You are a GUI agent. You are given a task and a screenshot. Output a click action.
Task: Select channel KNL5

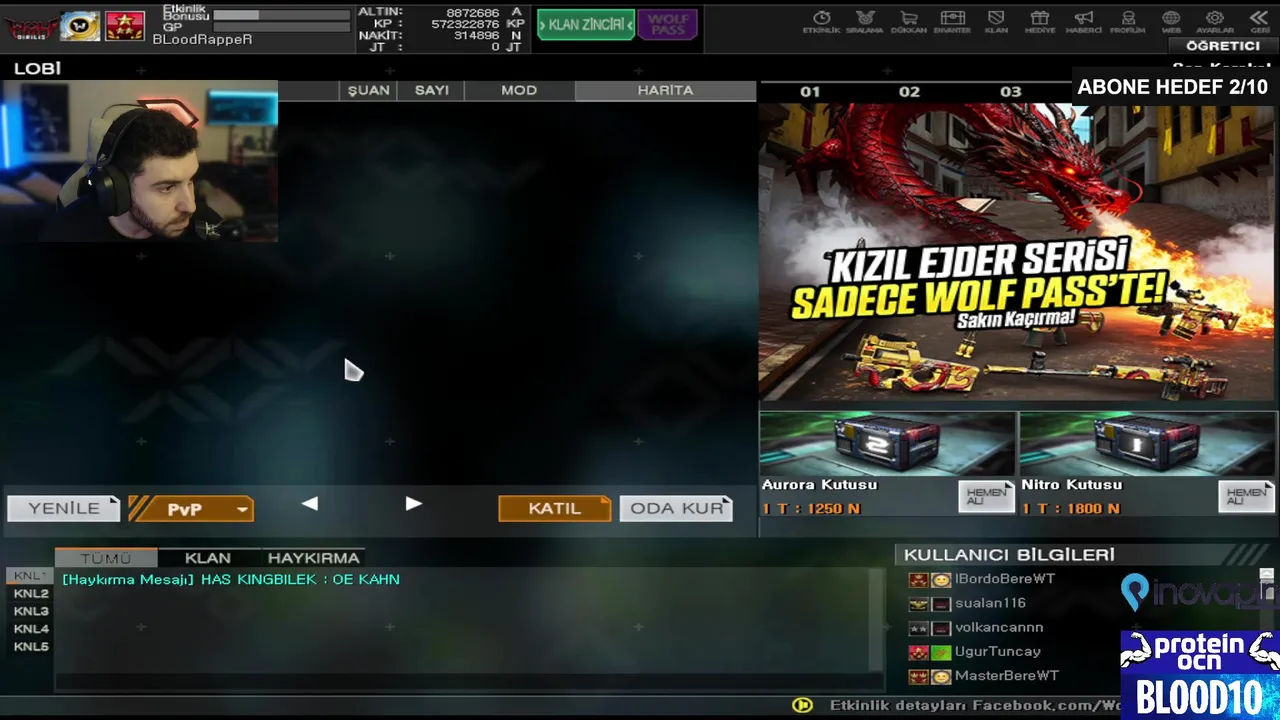coord(30,647)
